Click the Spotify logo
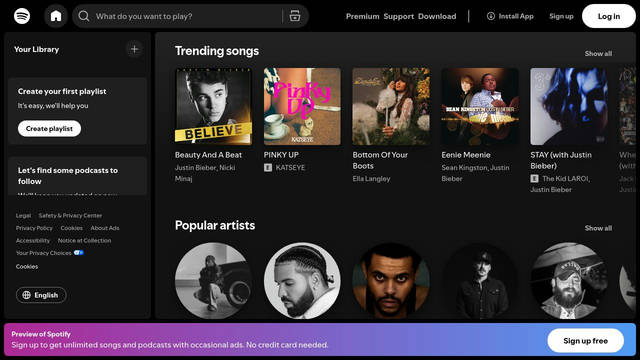The image size is (640, 360). (22, 16)
